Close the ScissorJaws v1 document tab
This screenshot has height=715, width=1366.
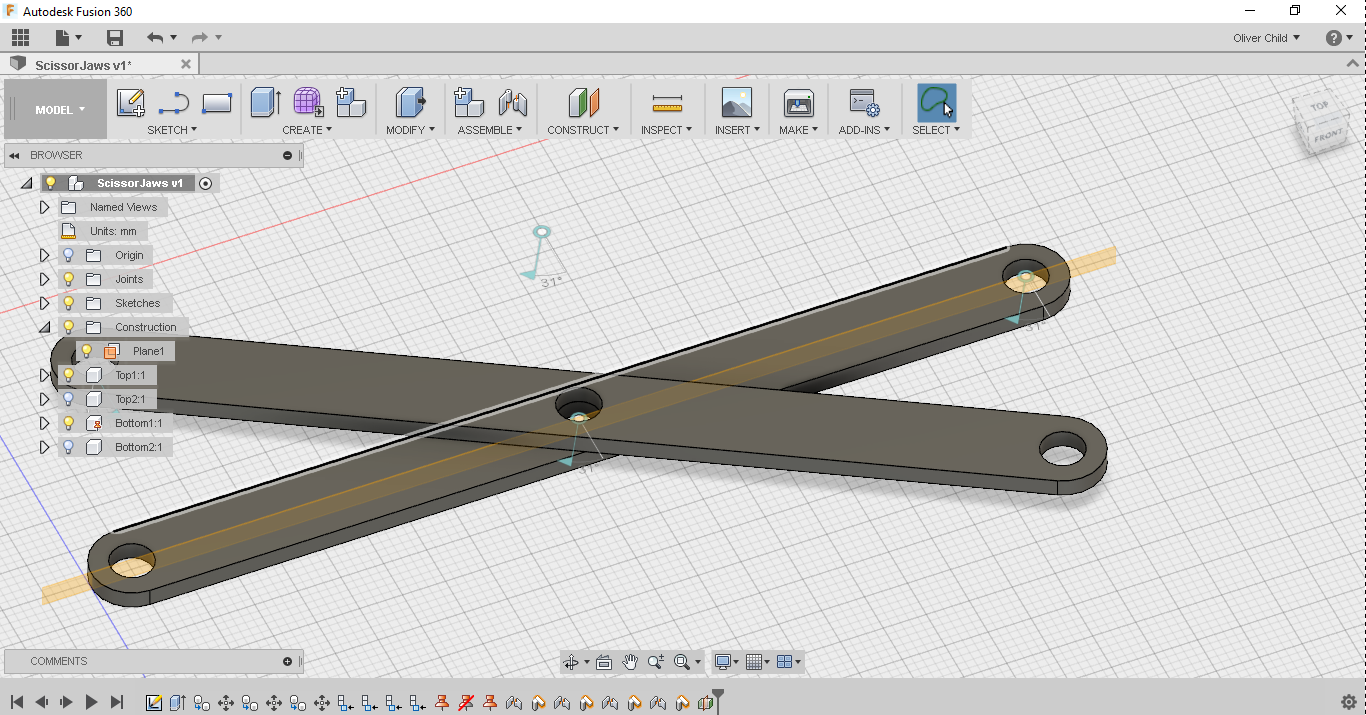(185, 64)
